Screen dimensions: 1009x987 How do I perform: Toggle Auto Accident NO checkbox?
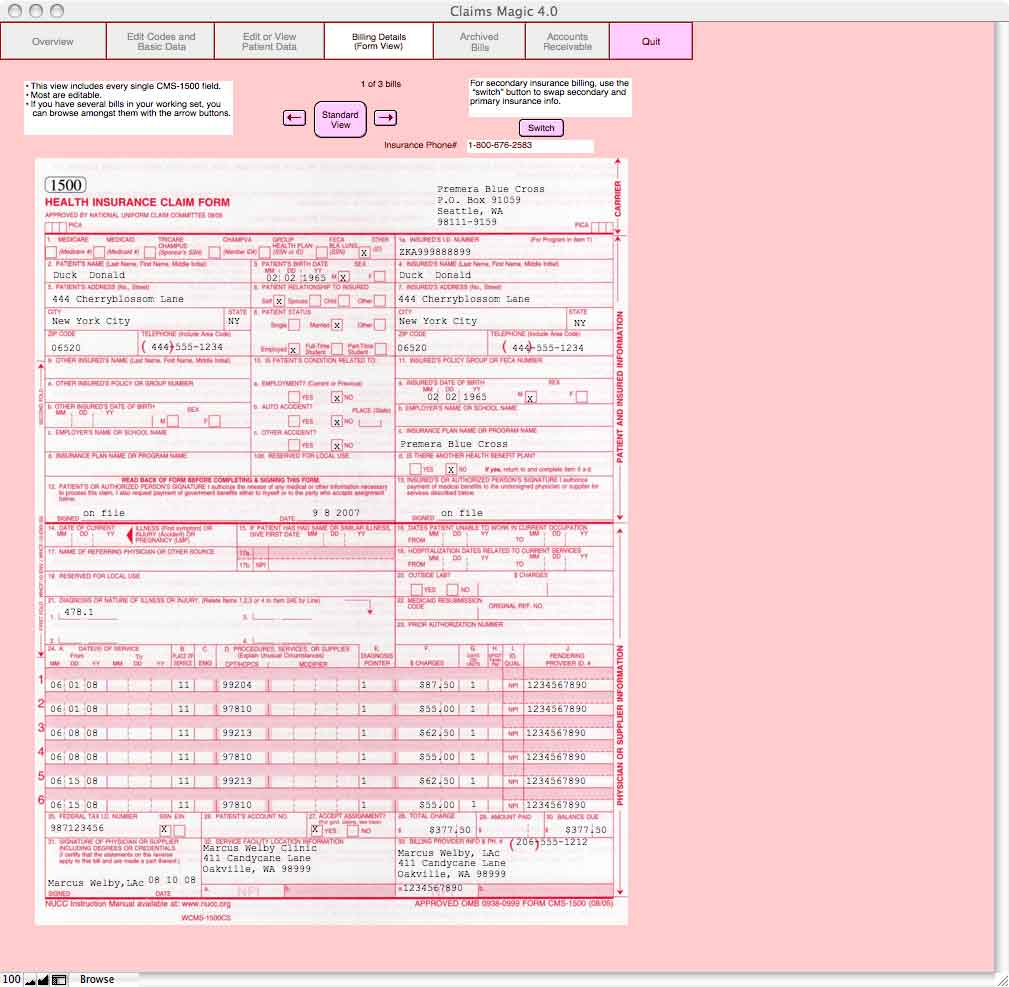coord(337,421)
